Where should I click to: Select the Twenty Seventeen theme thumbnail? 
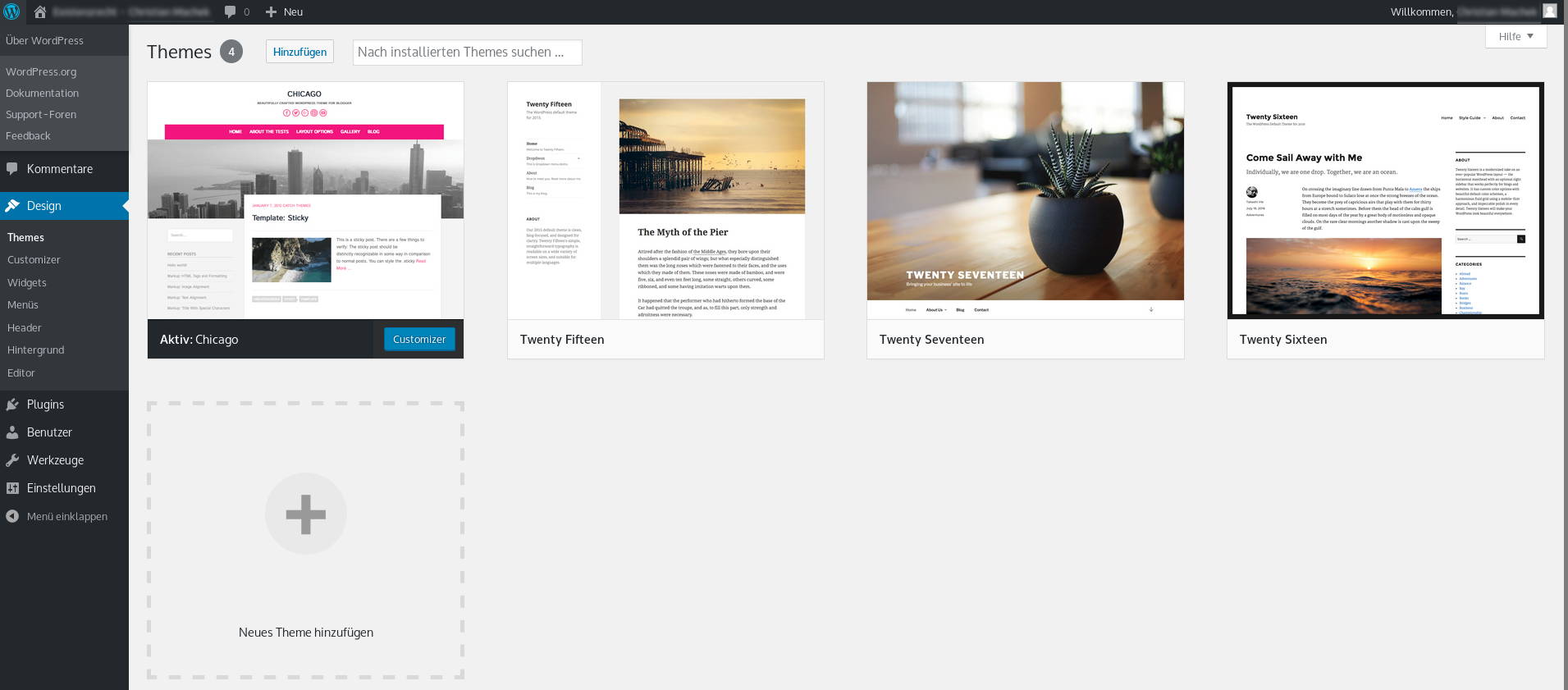pos(1025,200)
